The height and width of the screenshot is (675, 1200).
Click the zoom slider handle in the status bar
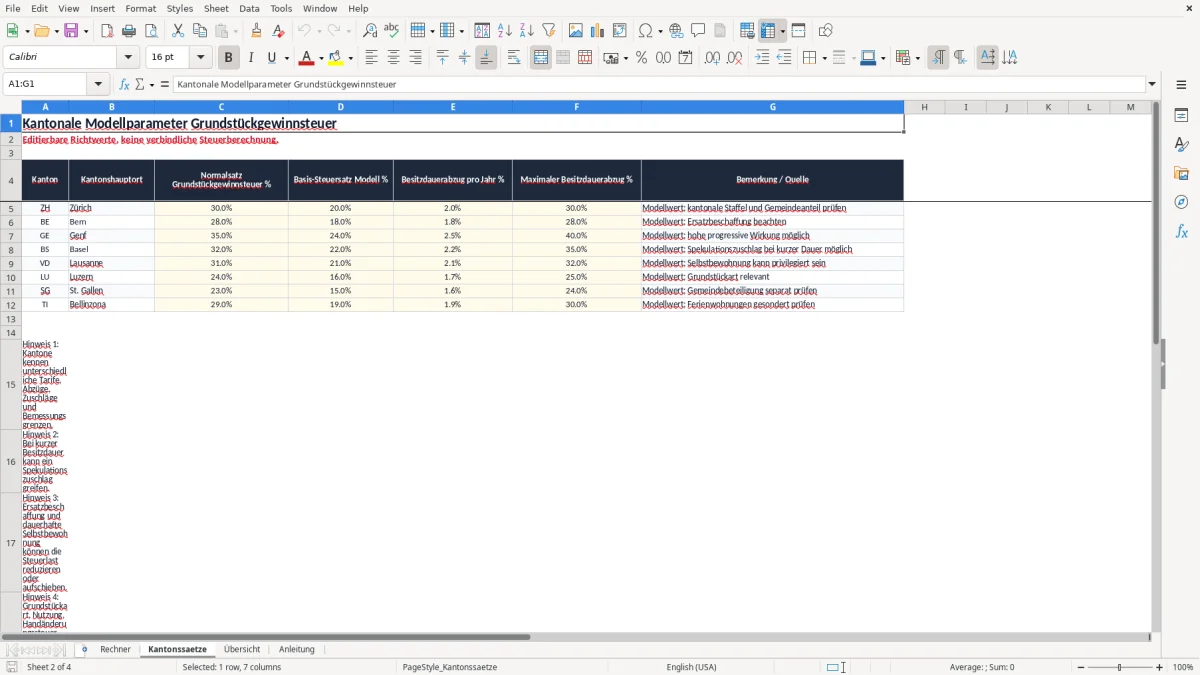(1120, 667)
